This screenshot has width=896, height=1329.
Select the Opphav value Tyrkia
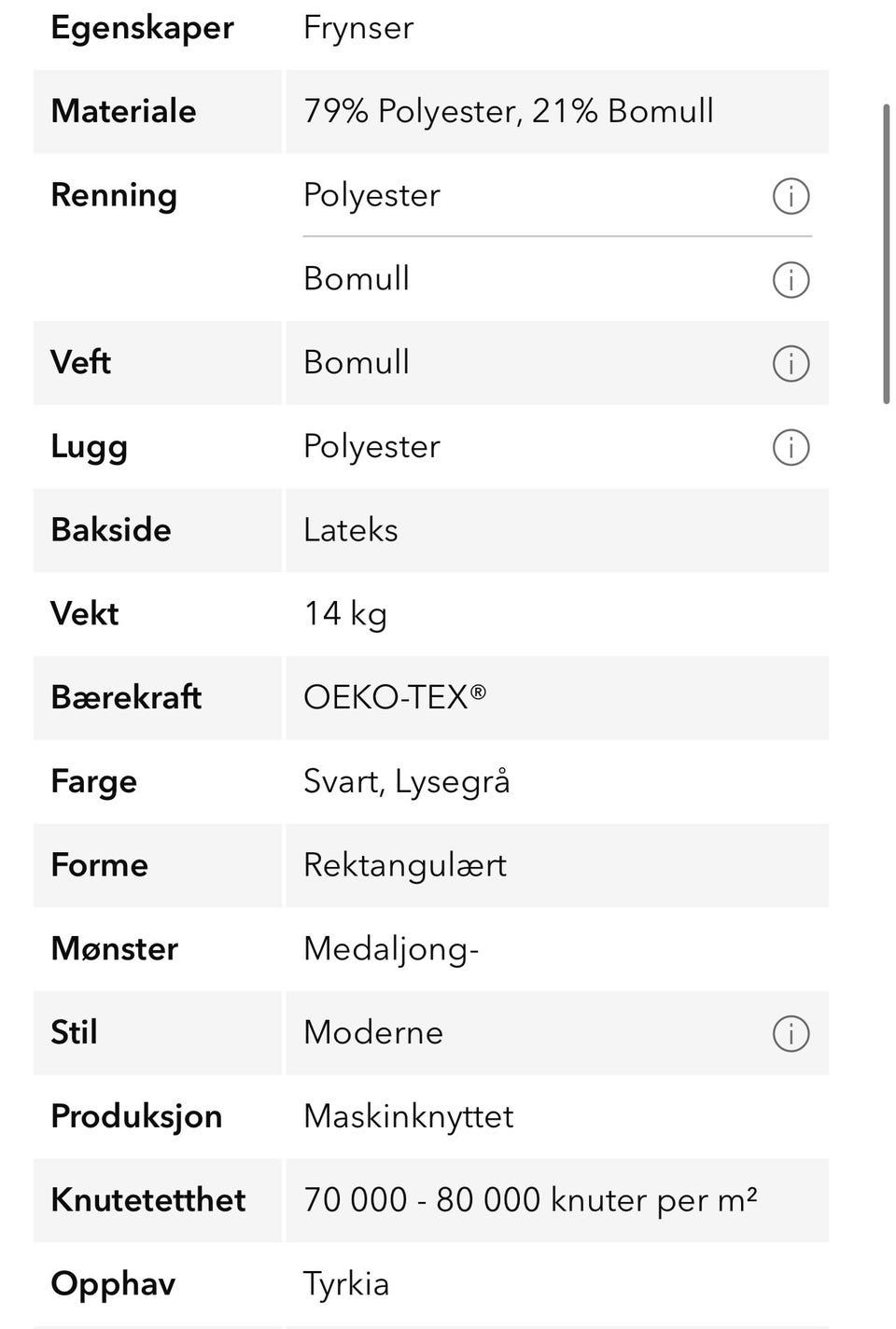(x=346, y=1284)
